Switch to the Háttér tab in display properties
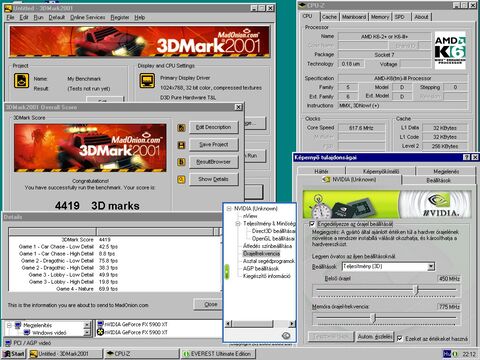Screen dimensions: 480x360 [x=321, y=171]
